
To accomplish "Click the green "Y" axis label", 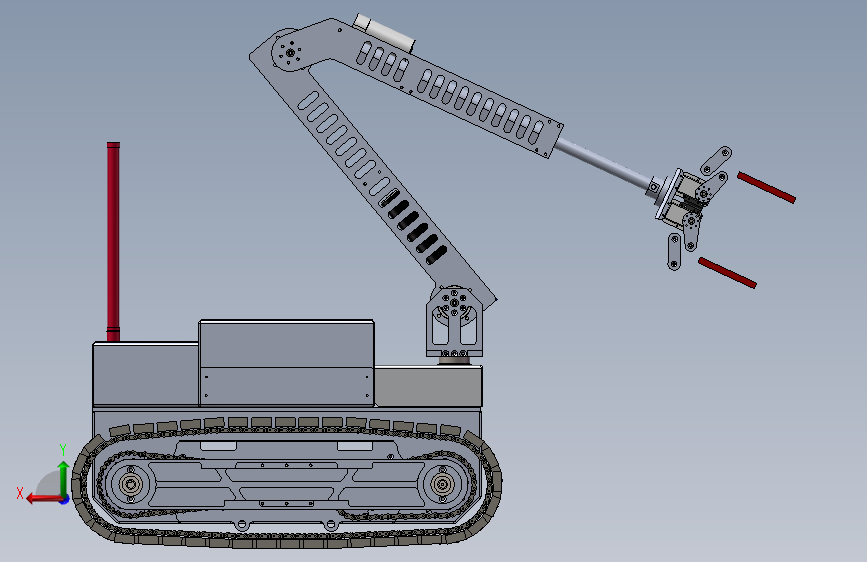I will (63, 450).
